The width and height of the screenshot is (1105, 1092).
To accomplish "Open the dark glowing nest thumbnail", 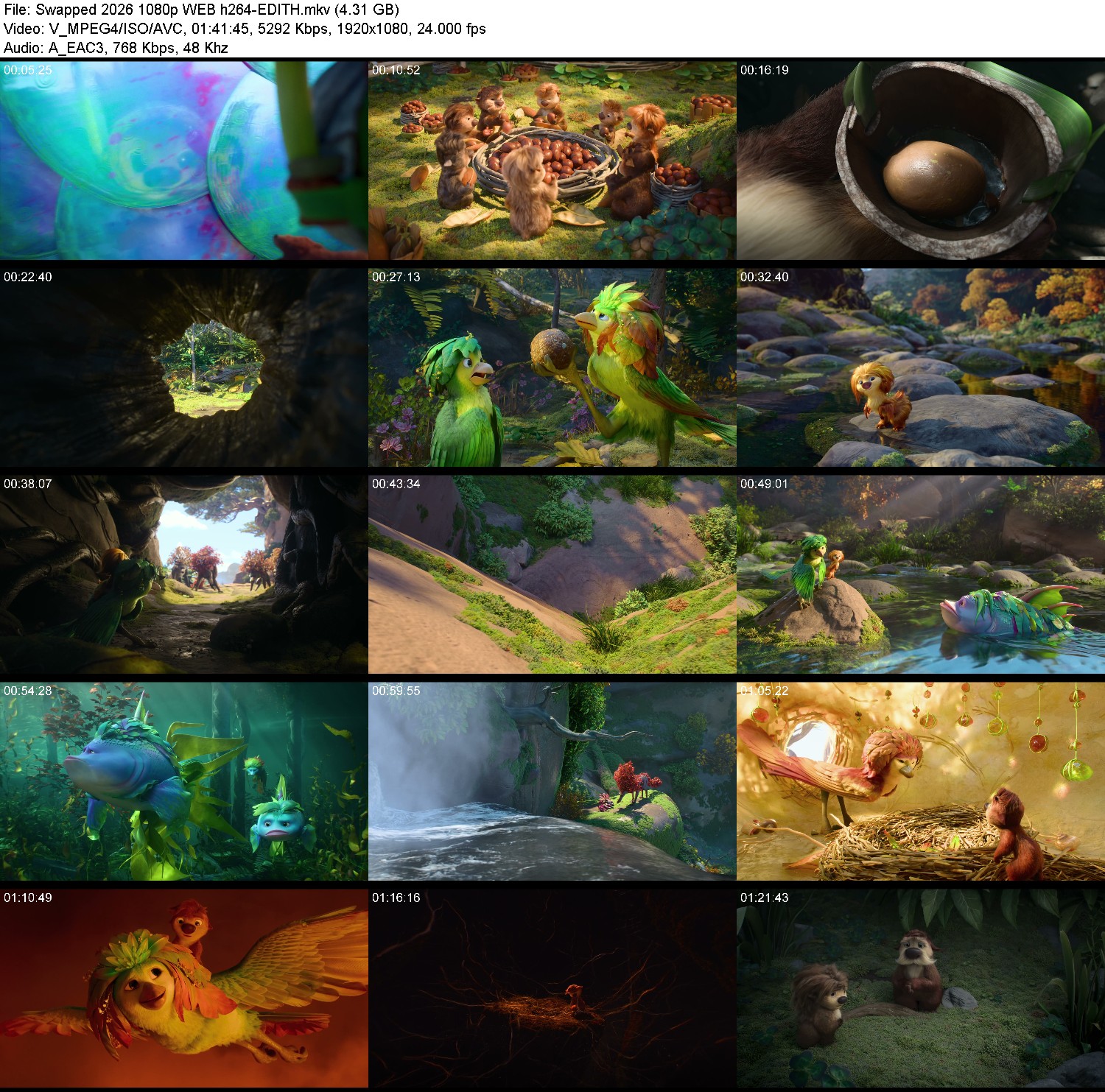I will pyautogui.click(x=552, y=987).
